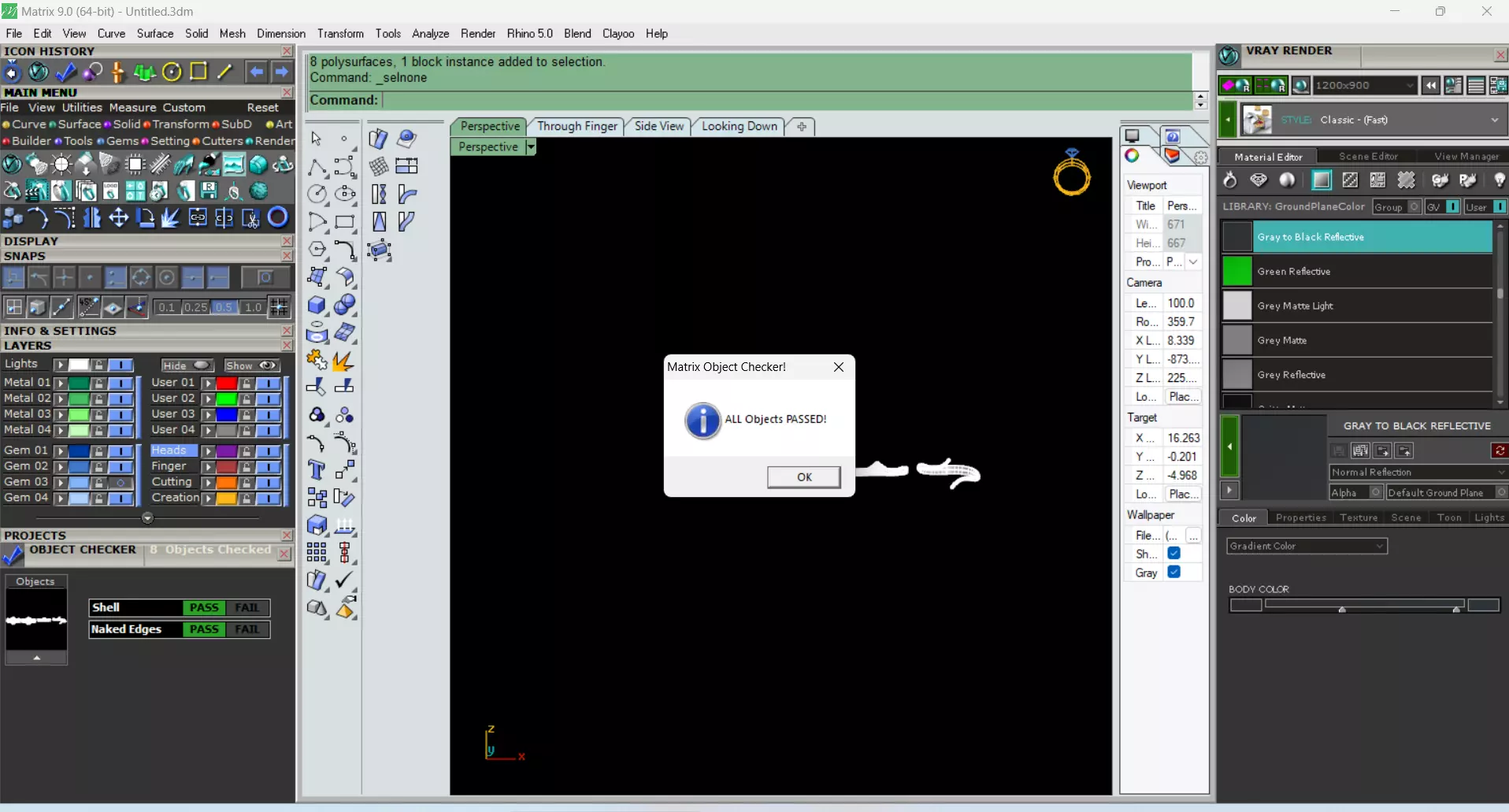Expand the Lights layer arrow
This screenshot has height=812, width=1509.
click(60, 365)
